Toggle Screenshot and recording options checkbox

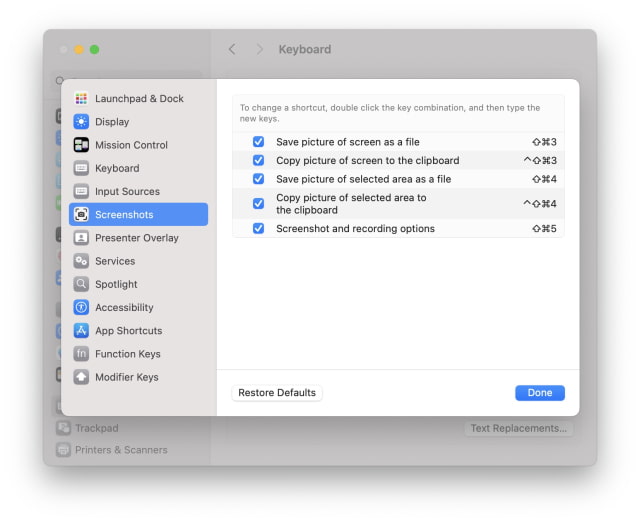tap(258, 229)
